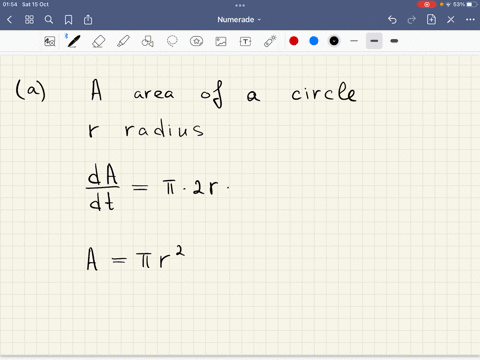This screenshot has height=360, width=480.
Task: Select the Text box tool
Action: (245, 41)
